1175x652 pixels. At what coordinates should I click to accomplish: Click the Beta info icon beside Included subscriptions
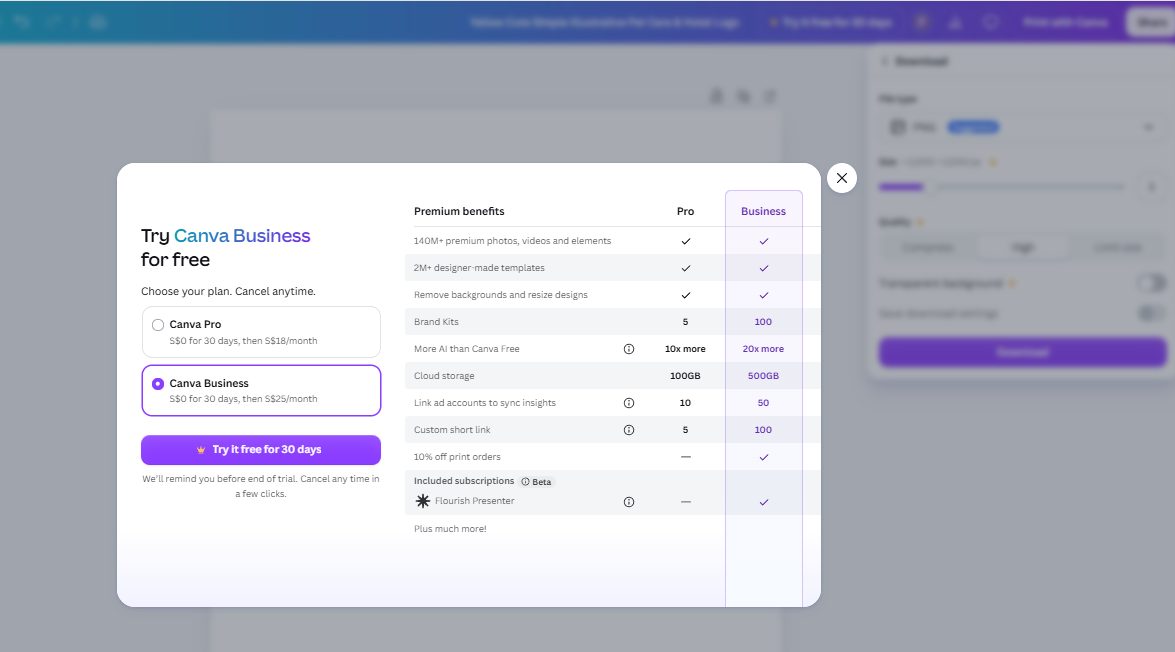click(x=525, y=482)
